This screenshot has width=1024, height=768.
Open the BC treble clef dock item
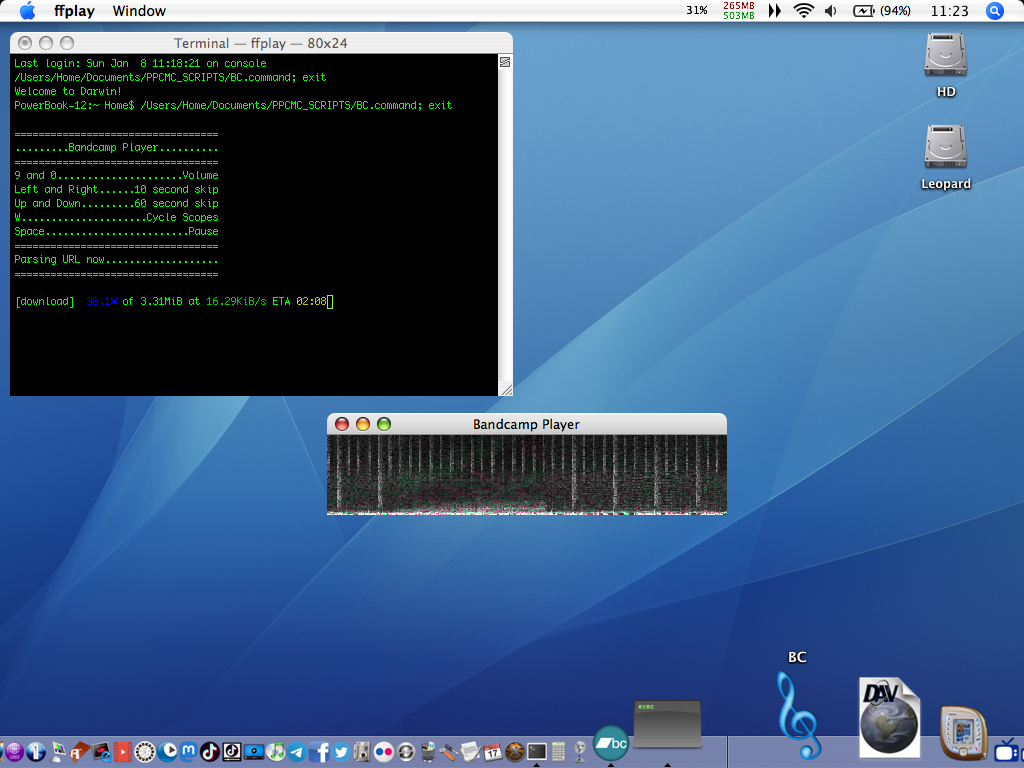point(799,715)
